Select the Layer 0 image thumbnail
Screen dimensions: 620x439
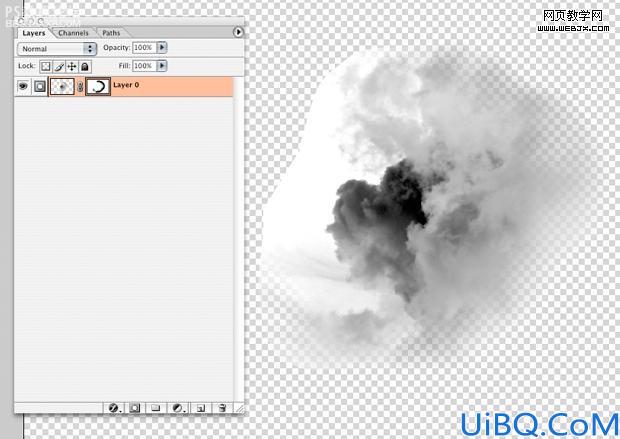[62, 86]
